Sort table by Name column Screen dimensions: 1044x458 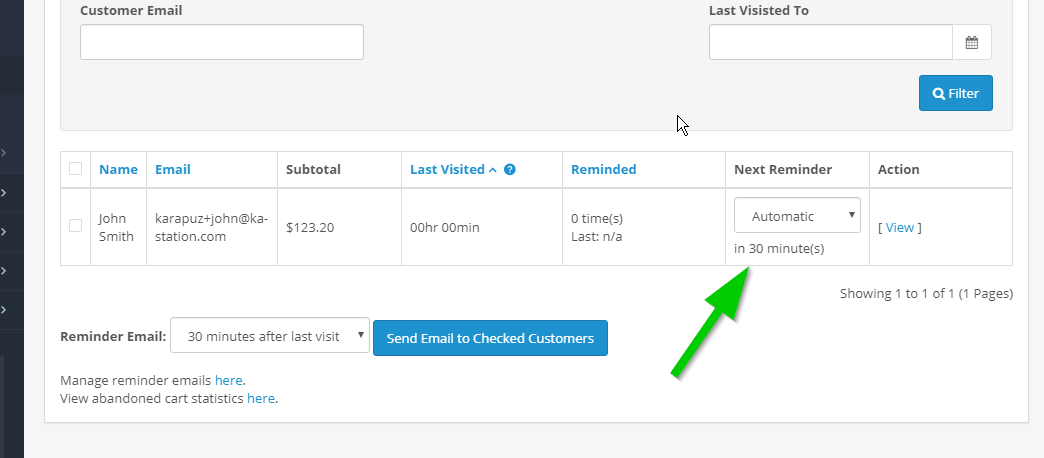118,170
